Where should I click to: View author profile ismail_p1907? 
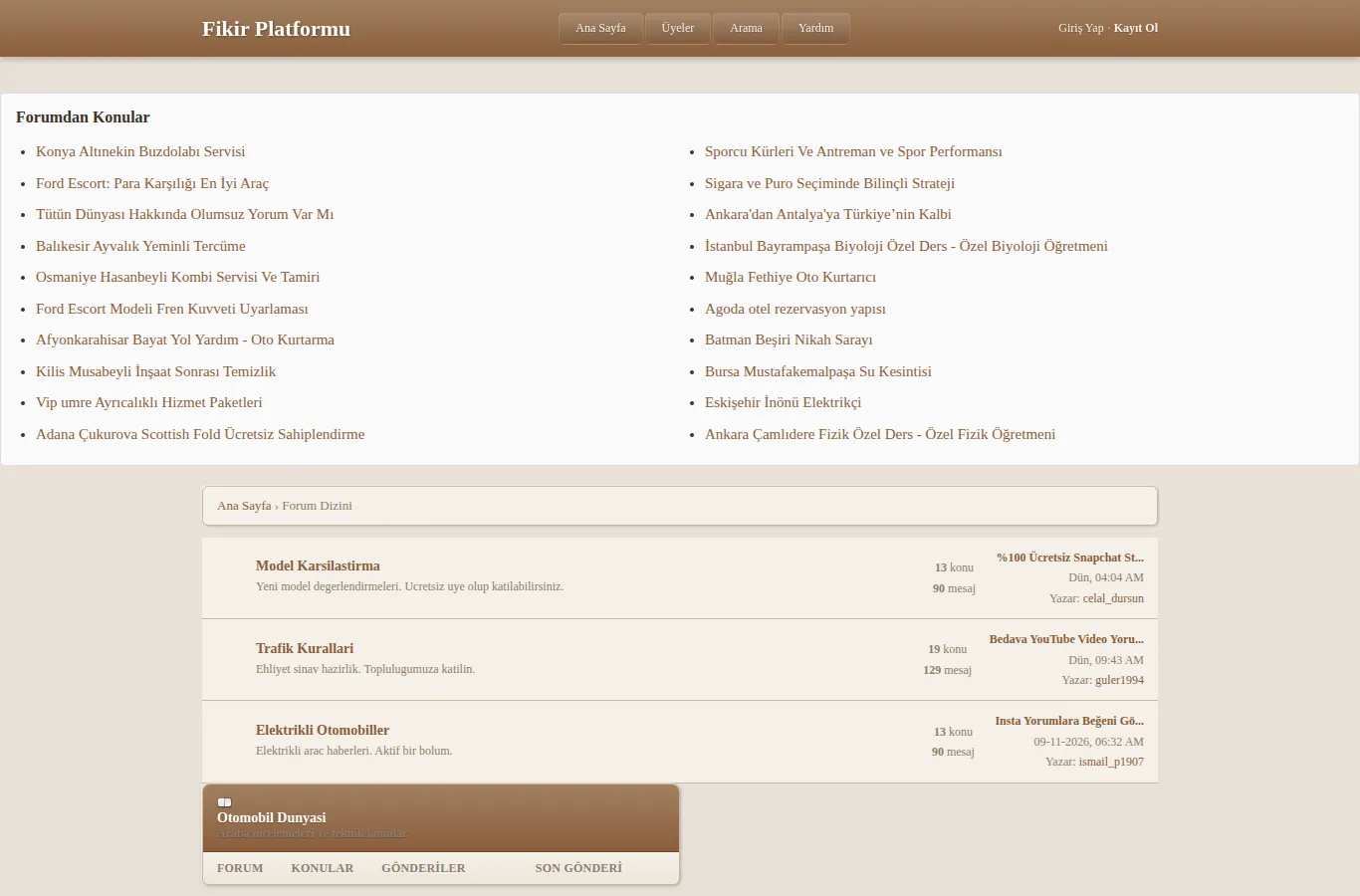coord(1111,762)
